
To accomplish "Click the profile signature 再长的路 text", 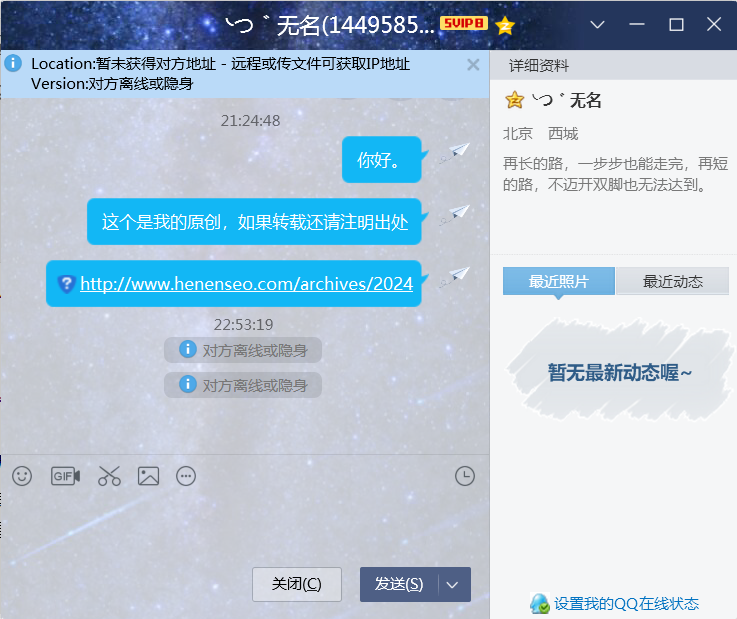I will pos(615,174).
